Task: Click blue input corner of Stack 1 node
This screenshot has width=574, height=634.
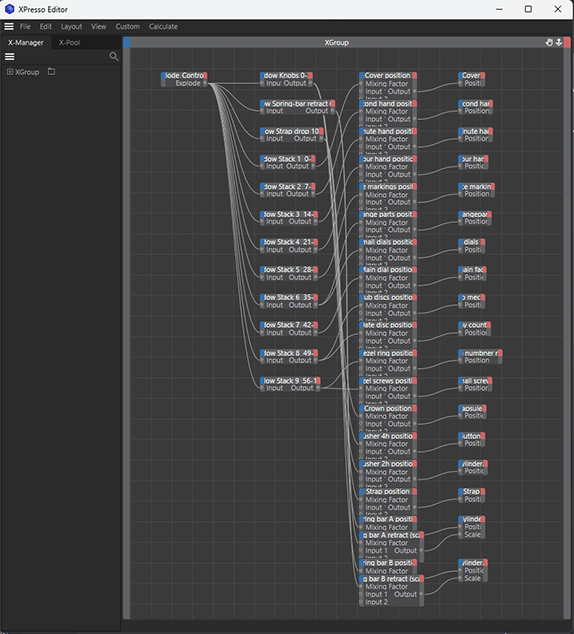Action: click(262, 159)
